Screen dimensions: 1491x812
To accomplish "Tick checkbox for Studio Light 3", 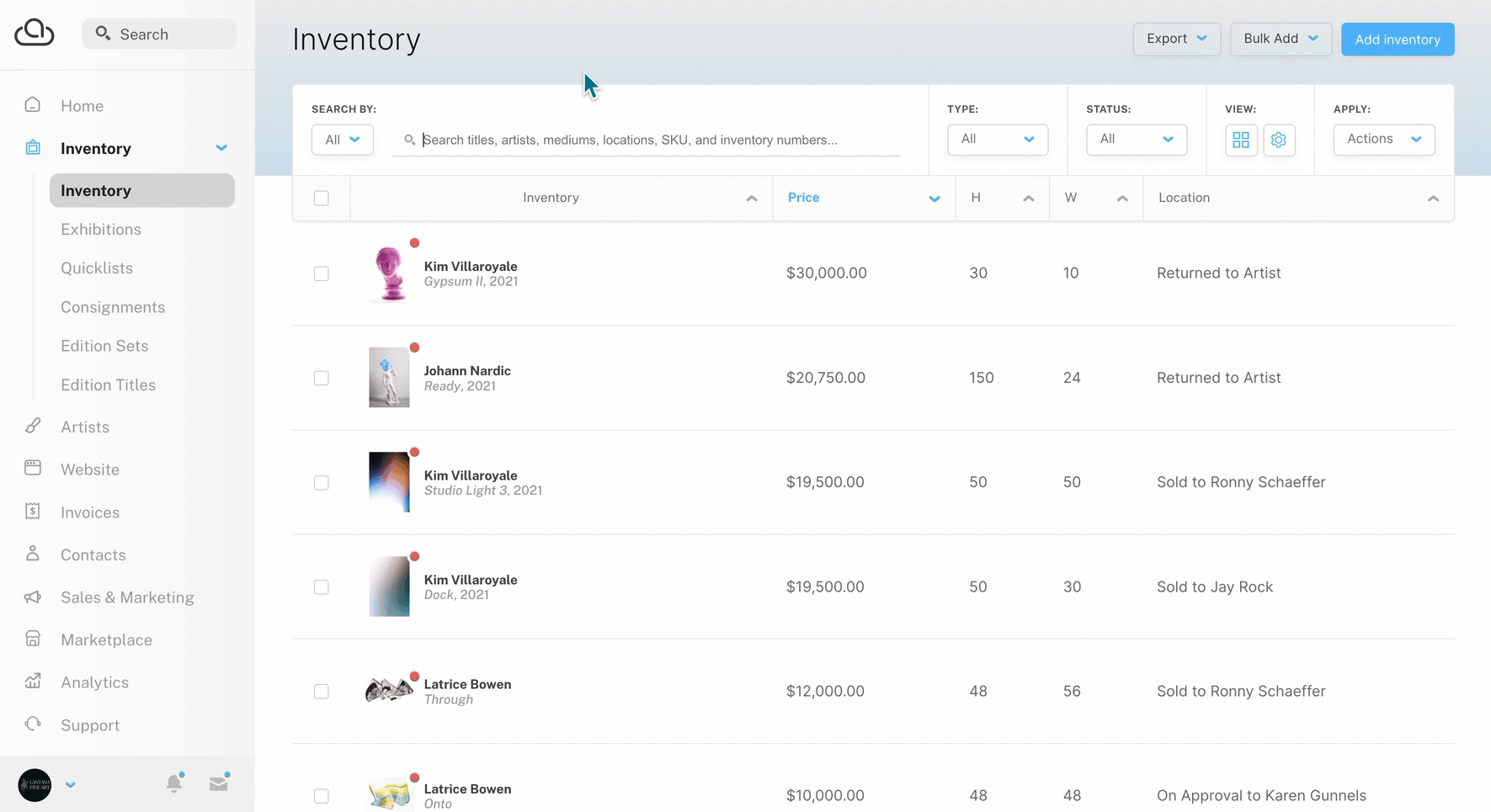I will point(322,482).
